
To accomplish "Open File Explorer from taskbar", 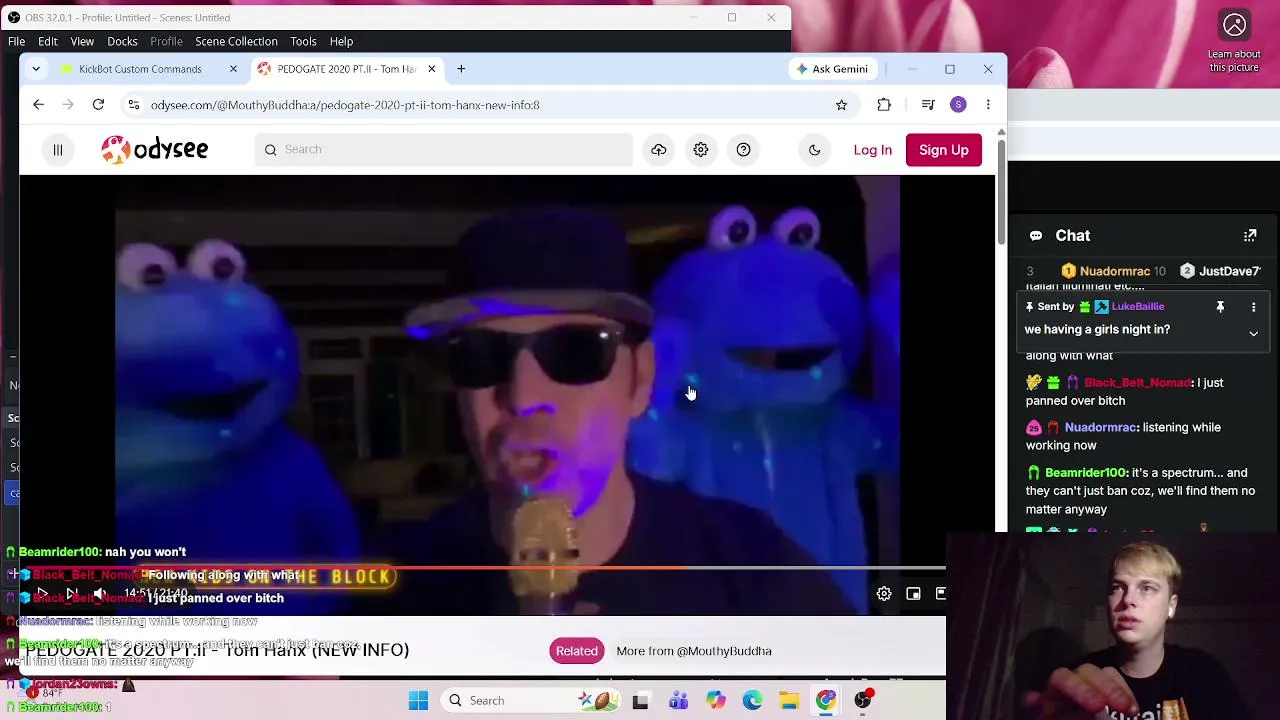I will tap(789, 701).
